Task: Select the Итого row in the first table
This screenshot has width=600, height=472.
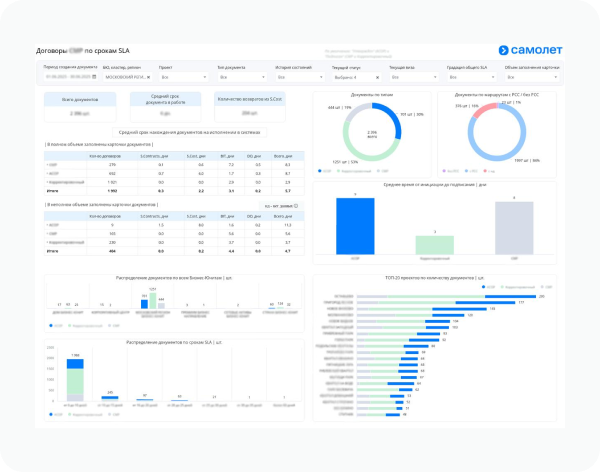Action: pyautogui.click(x=174, y=191)
